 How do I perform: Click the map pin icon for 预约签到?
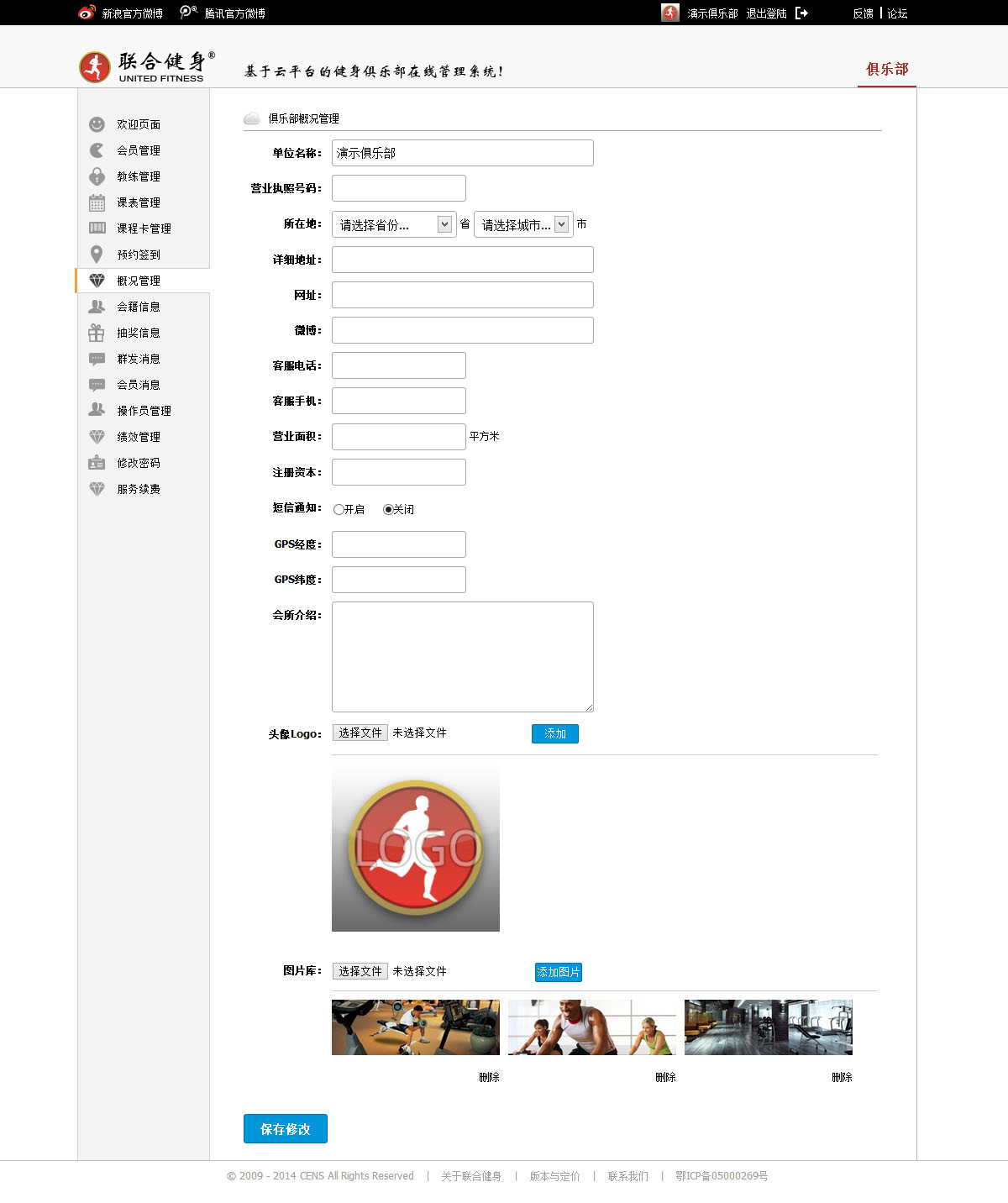click(97, 255)
